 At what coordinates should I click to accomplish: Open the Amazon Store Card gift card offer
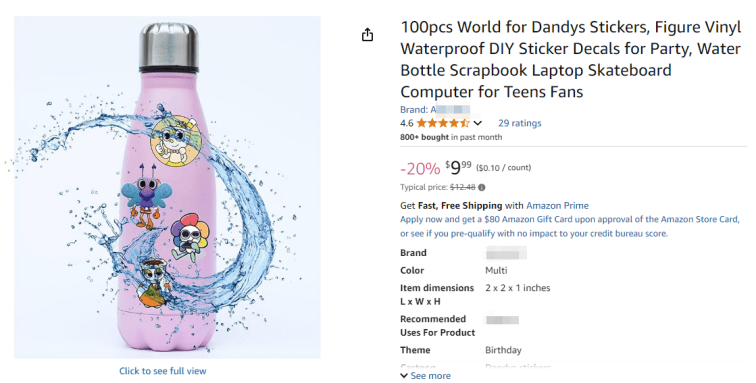pos(569,226)
